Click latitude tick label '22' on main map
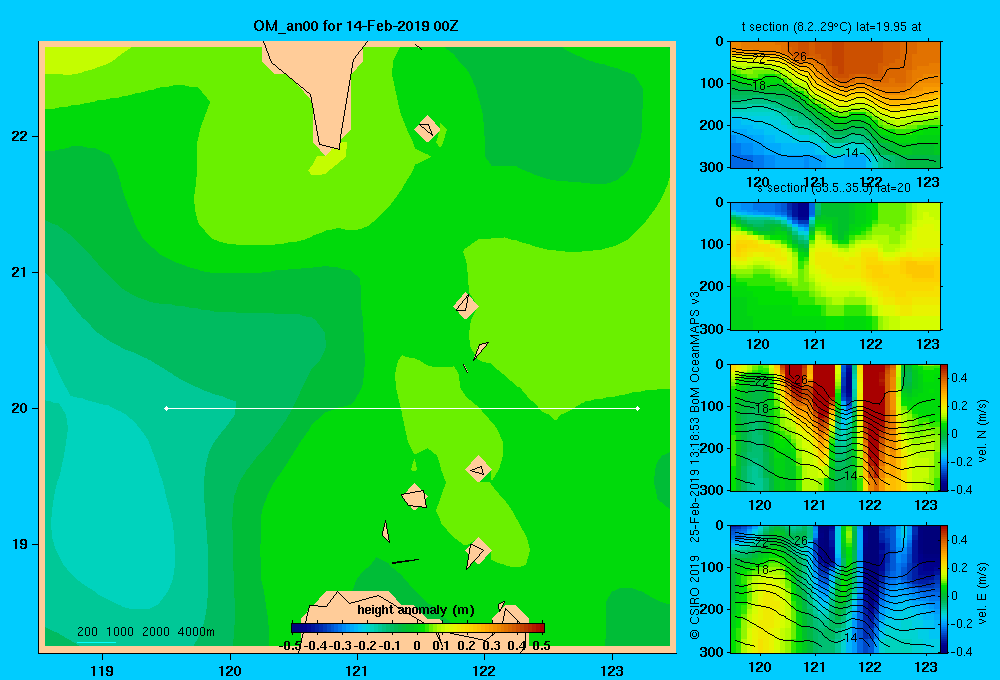 pos(20,136)
